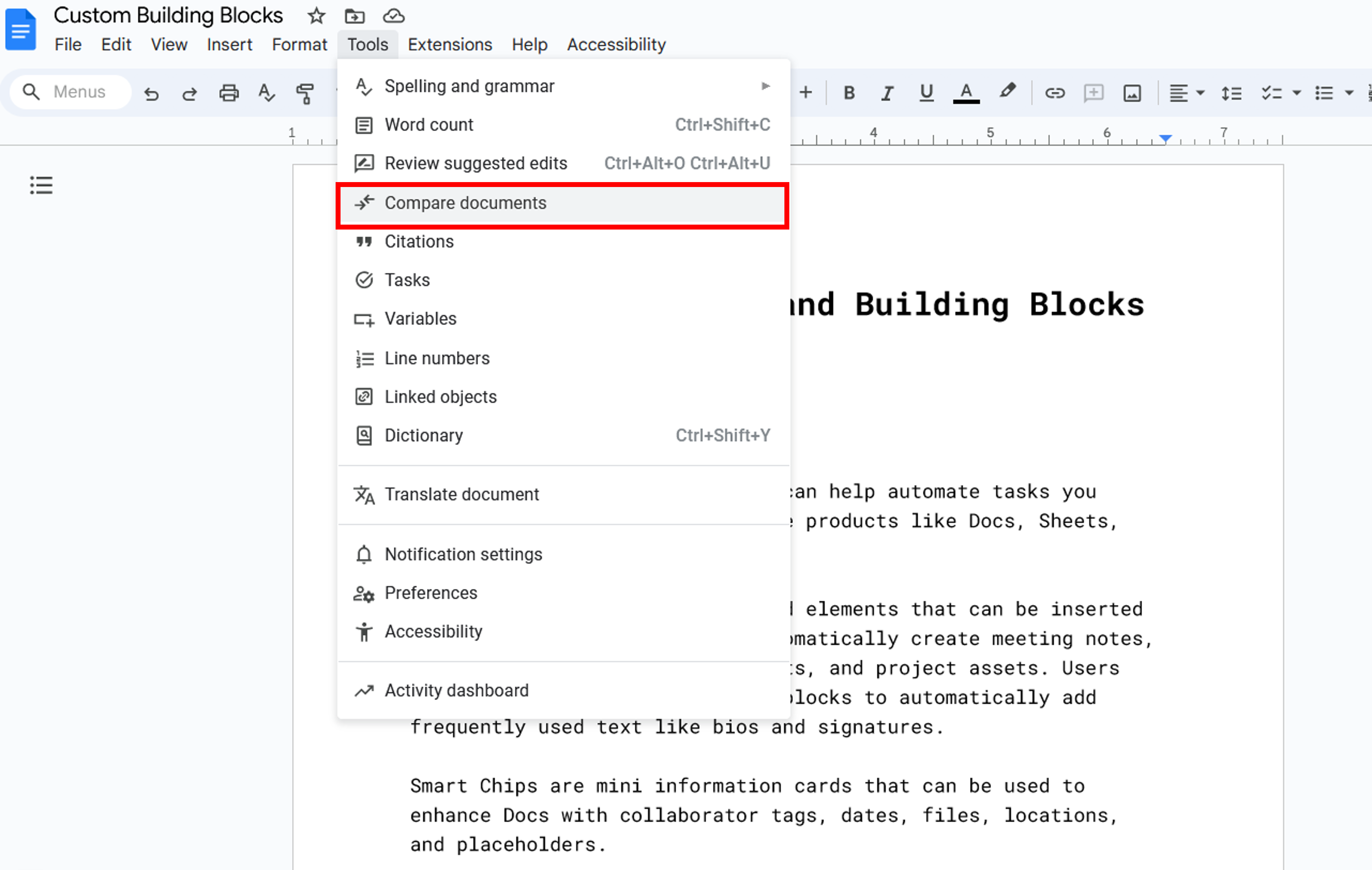1372x870 pixels.
Task: Open the Insert menu
Action: pyautogui.click(x=229, y=44)
